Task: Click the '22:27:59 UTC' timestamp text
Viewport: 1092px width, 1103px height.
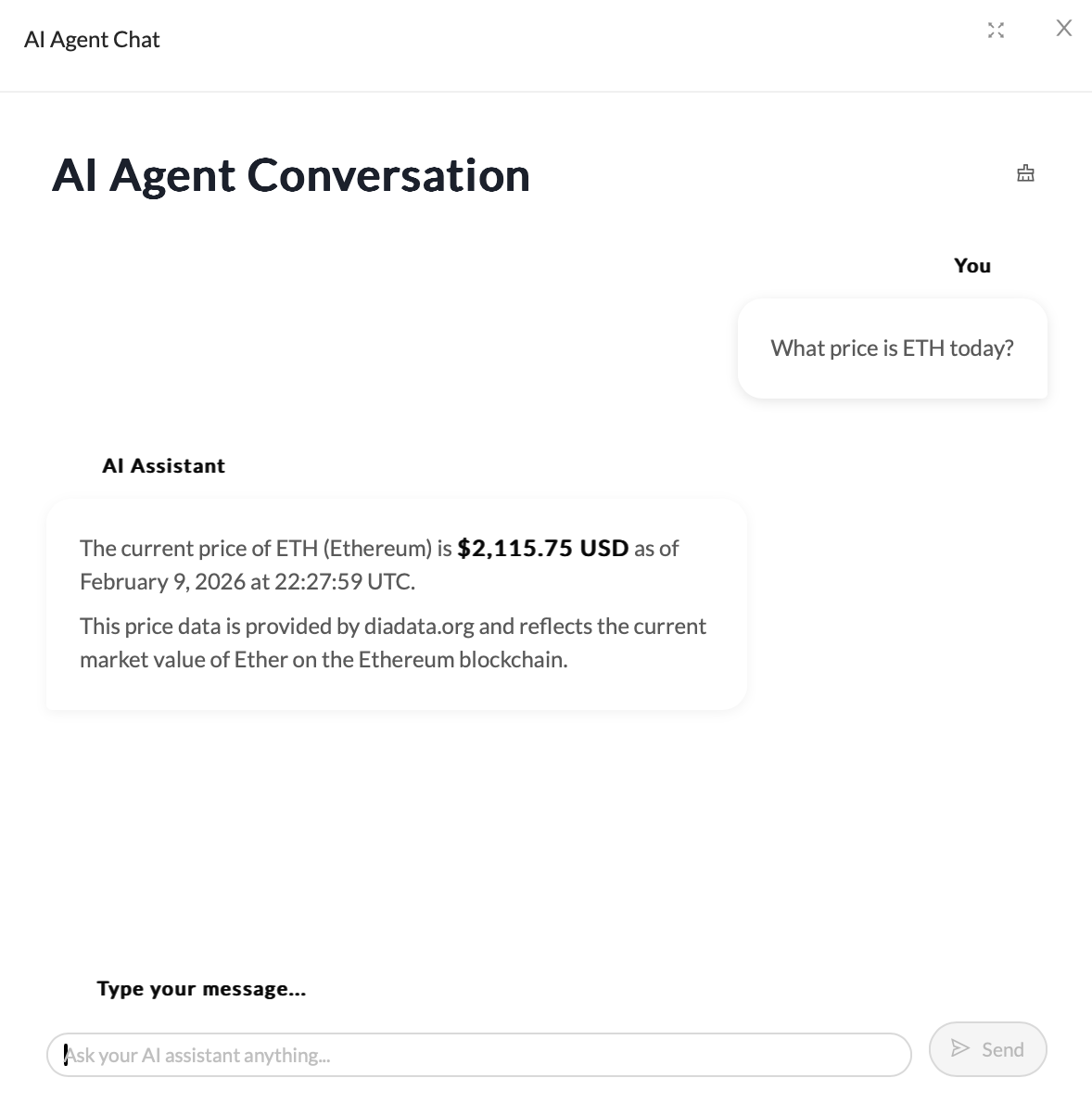Action: [343, 582]
